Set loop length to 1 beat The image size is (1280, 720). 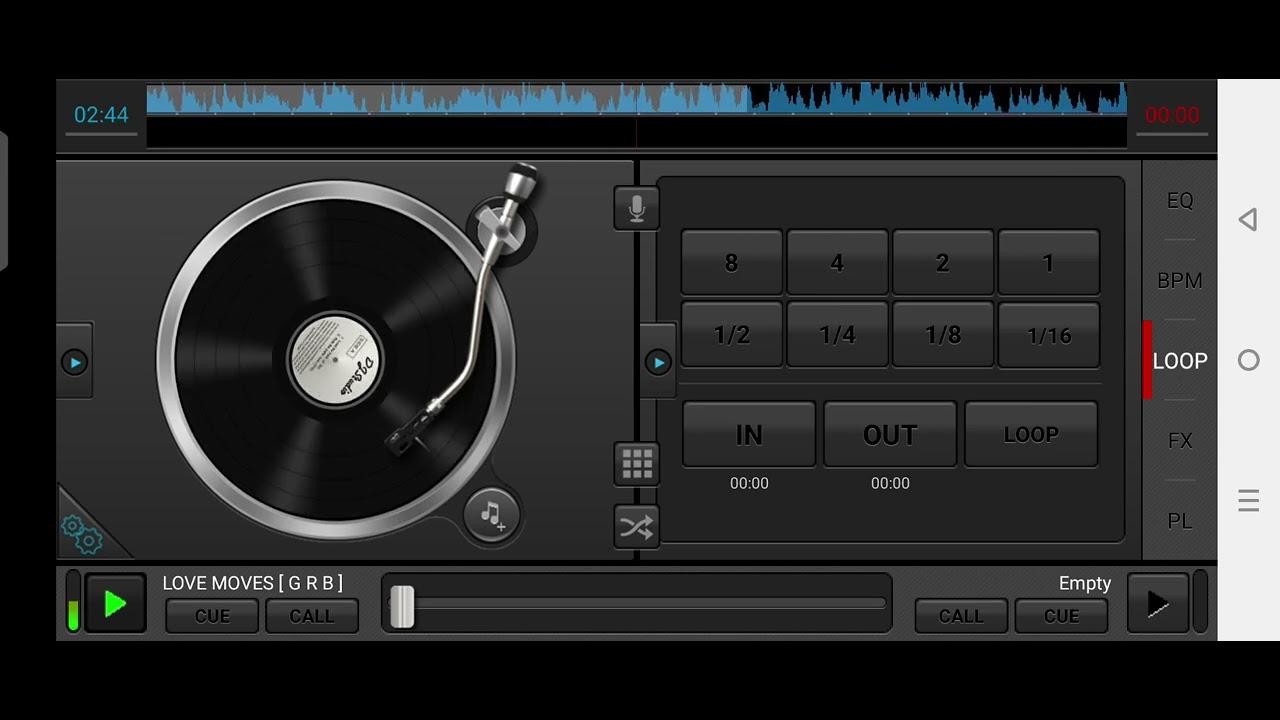[x=1048, y=263]
